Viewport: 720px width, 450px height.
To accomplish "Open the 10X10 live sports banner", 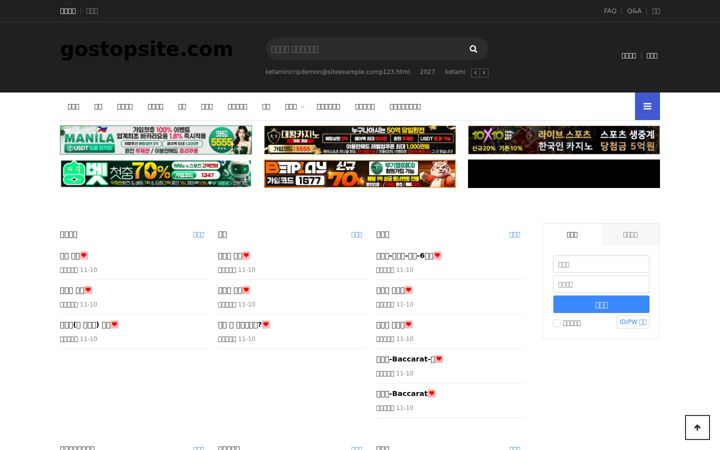I will 564,140.
